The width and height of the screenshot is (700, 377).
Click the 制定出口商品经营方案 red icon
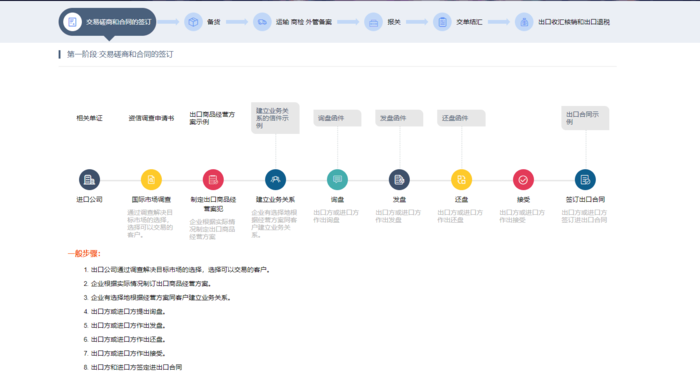[x=213, y=180]
